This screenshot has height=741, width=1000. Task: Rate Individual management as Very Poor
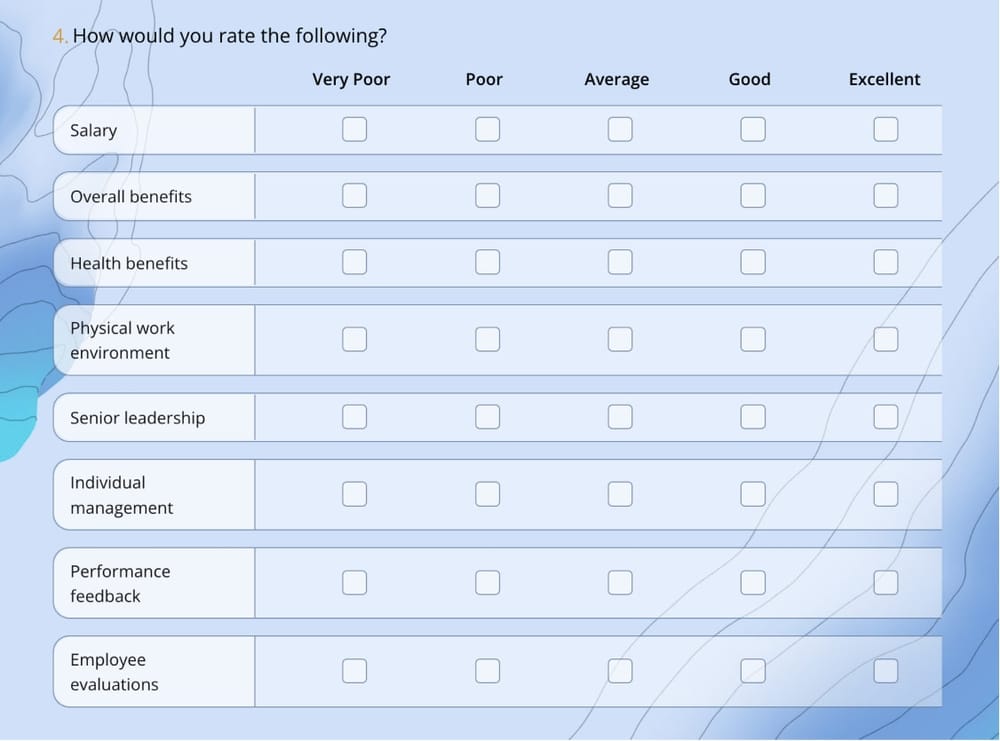coord(354,494)
